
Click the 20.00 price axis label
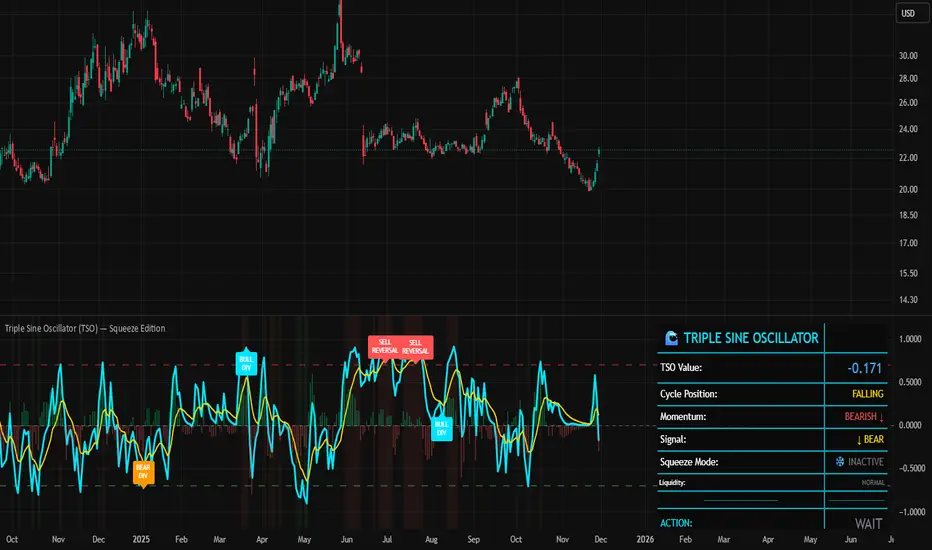(908, 189)
